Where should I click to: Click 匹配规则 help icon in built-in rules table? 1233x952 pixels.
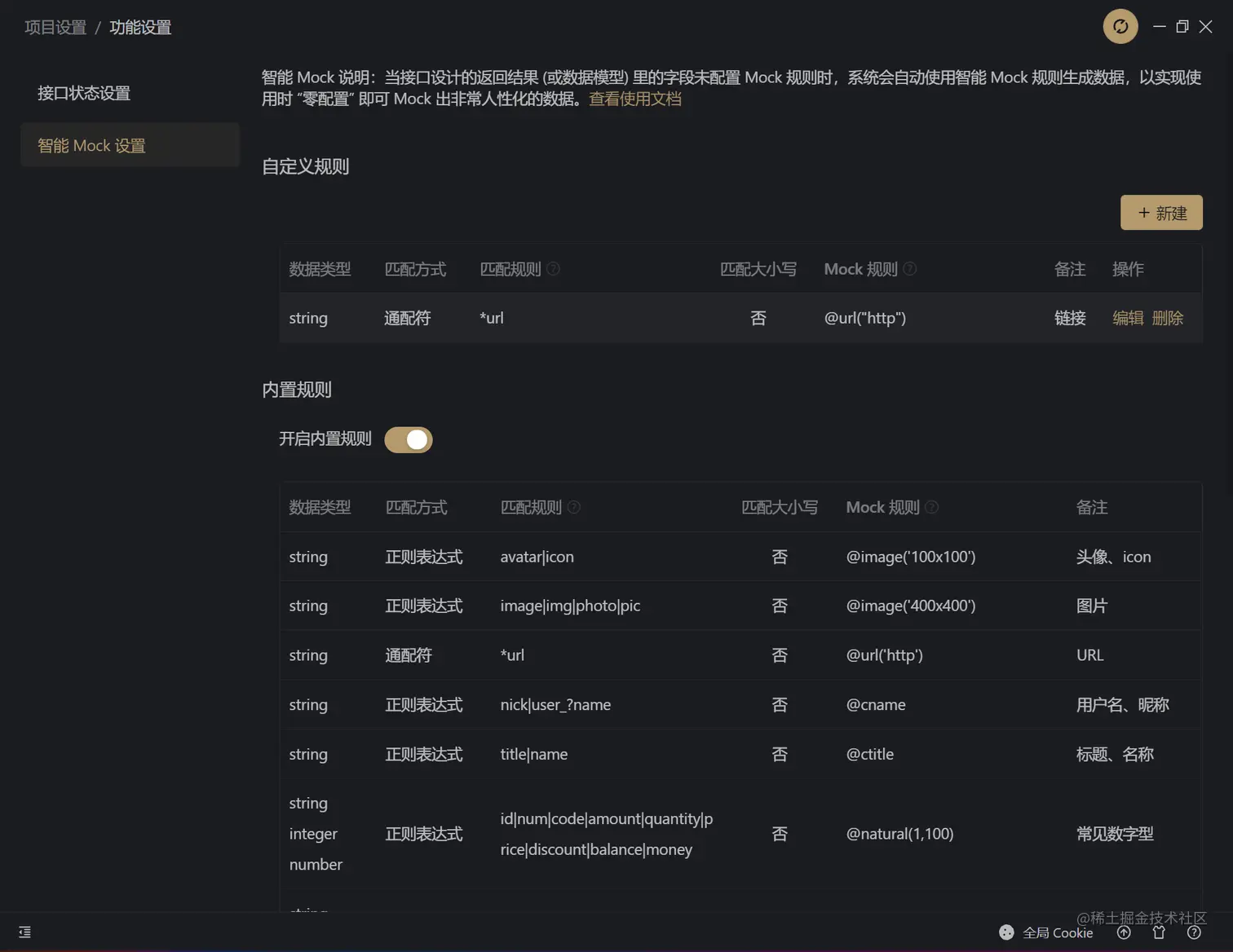(573, 507)
